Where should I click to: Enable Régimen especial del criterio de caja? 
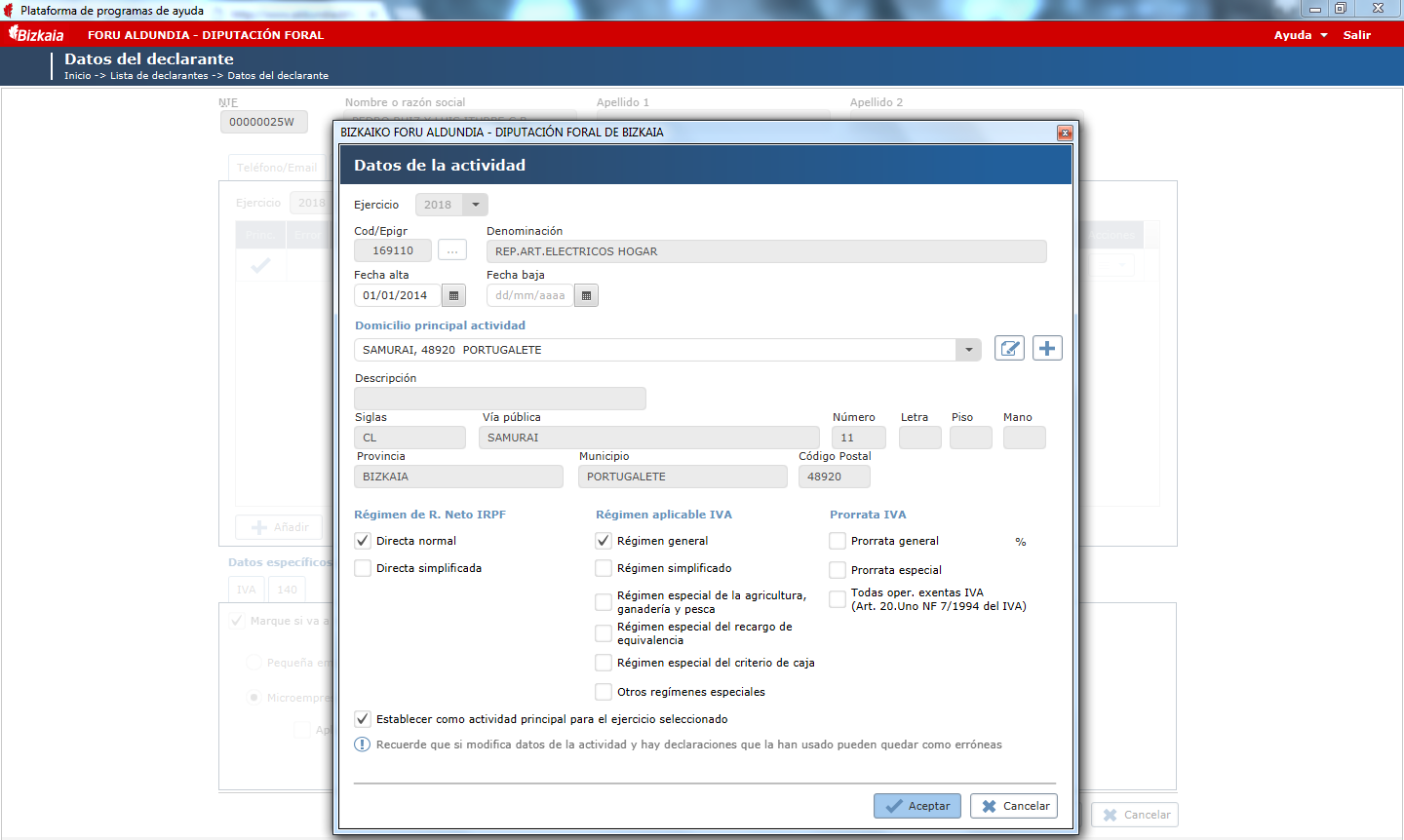pyautogui.click(x=604, y=663)
